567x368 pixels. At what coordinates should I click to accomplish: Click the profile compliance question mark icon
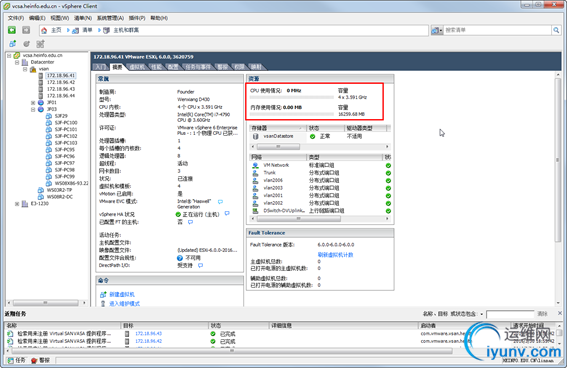[180, 258]
